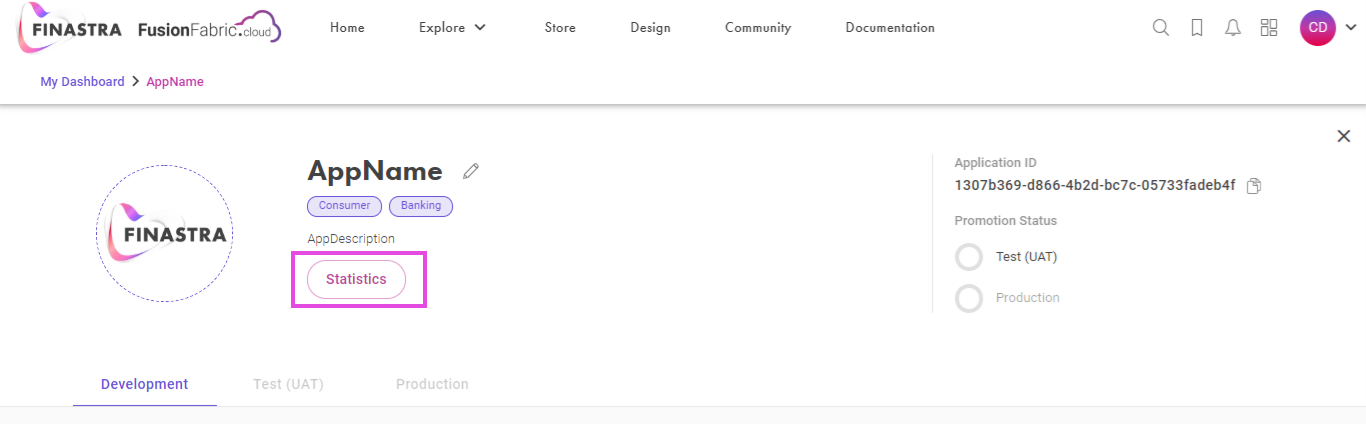Open the Documentation menu item
Image resolution: width=1366 pixels, height=424 pixels.
890,28
